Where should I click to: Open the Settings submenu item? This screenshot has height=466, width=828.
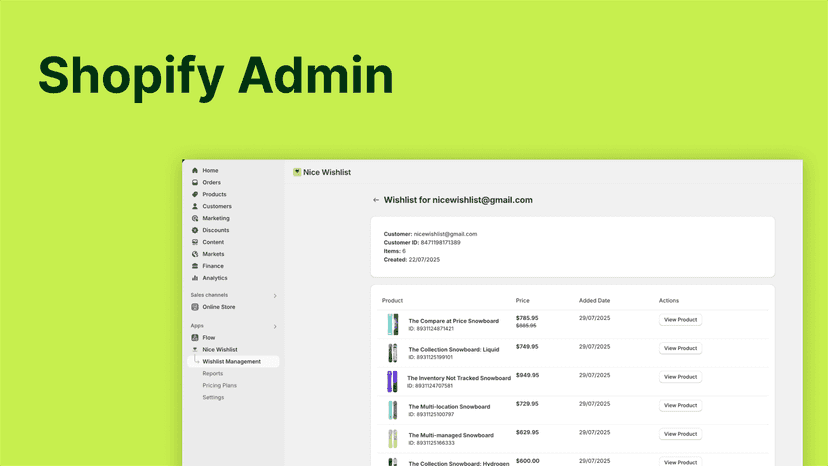[213, 397]
